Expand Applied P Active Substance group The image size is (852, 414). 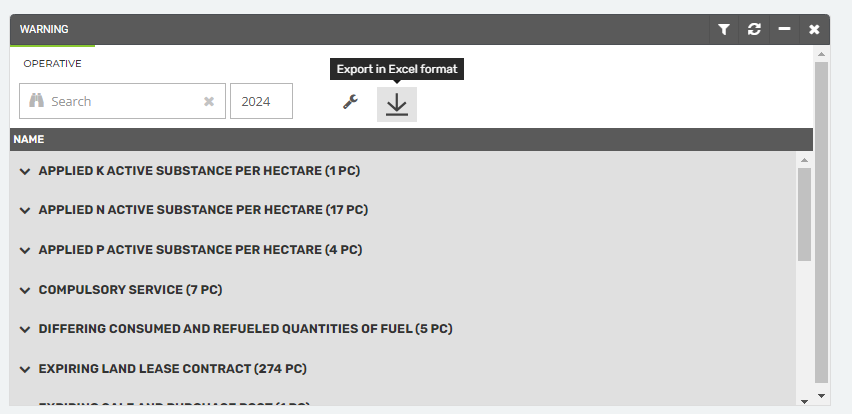pyautogui.click(x=26, y=250)
